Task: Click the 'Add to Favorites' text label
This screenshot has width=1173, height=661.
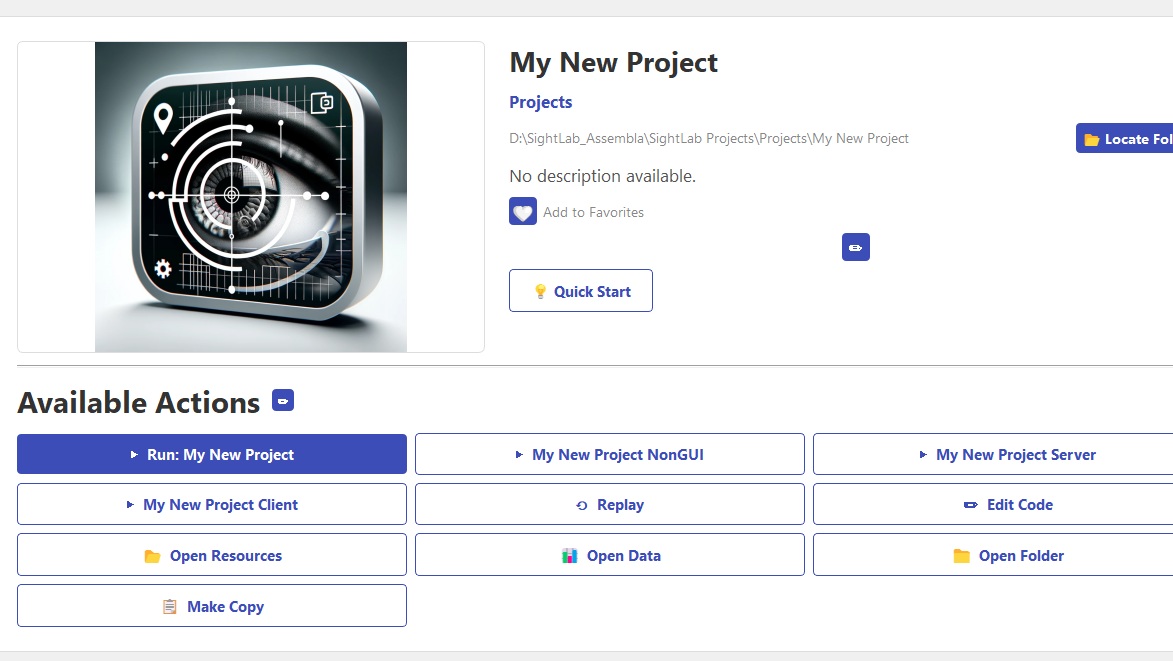Action: coord(593,212)
